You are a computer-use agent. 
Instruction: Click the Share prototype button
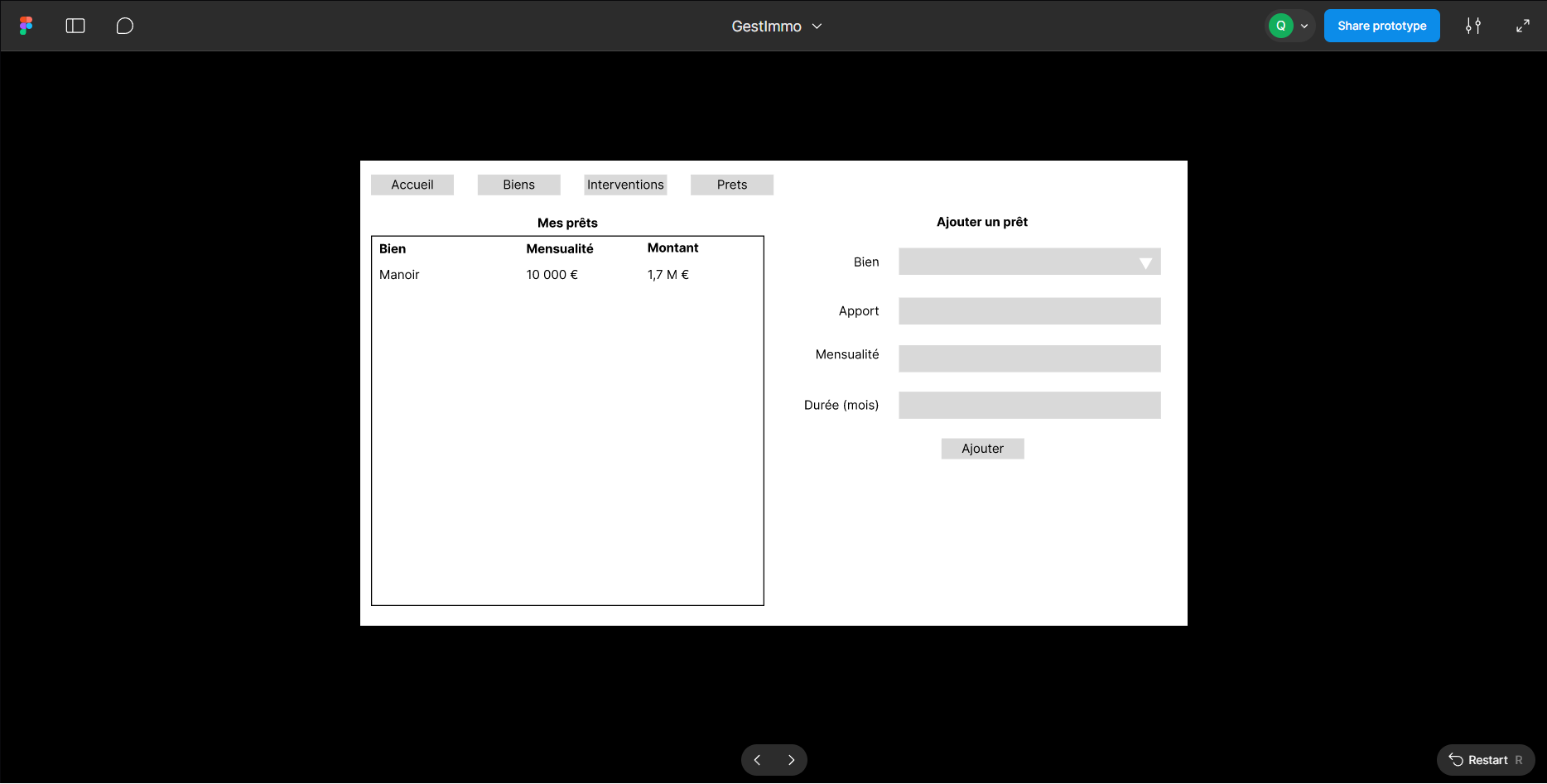pyautogui.click(x=1381, y=26)
